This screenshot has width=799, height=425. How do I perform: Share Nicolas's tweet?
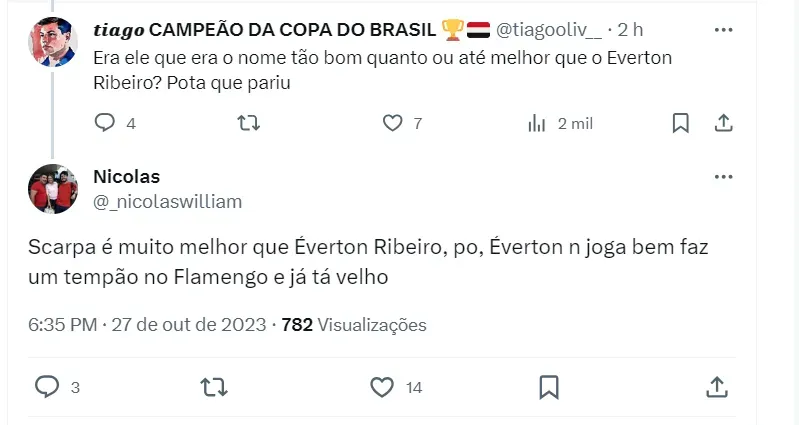click(x=716, y=387)
